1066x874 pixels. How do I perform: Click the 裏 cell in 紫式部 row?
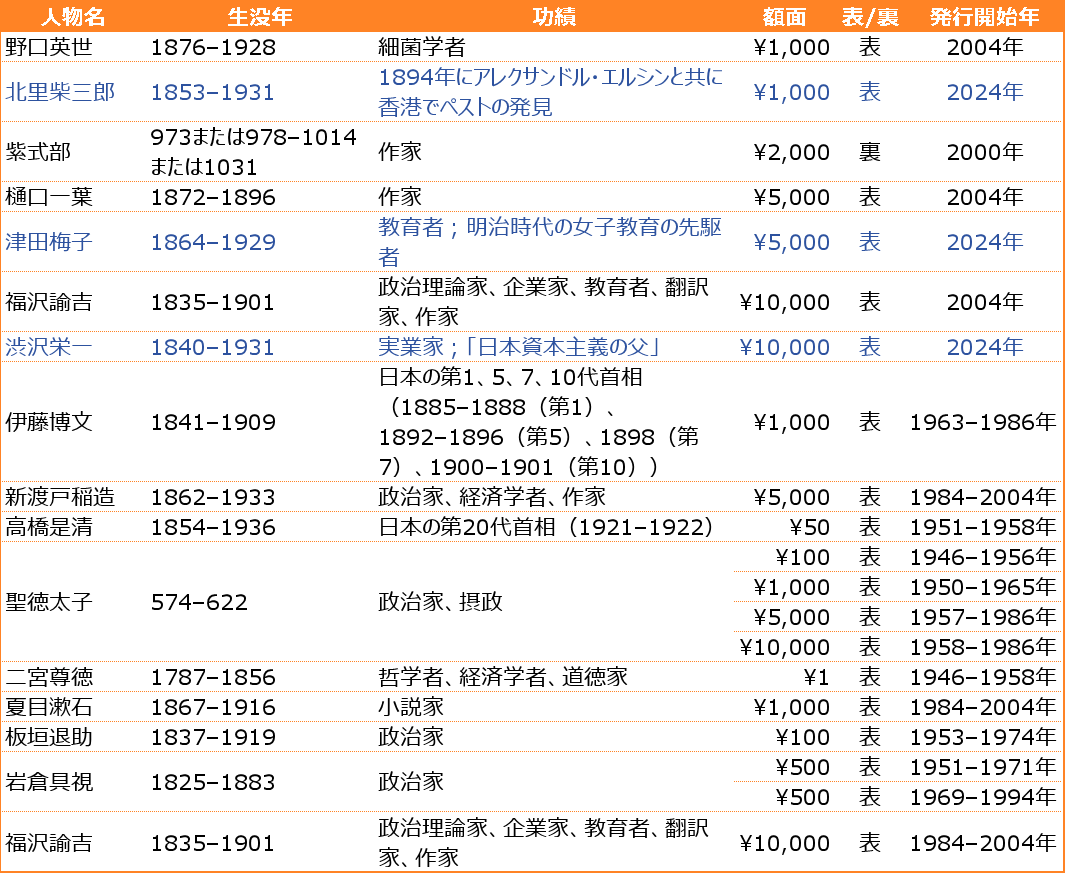pyautogui.click(x=870, y=152)
